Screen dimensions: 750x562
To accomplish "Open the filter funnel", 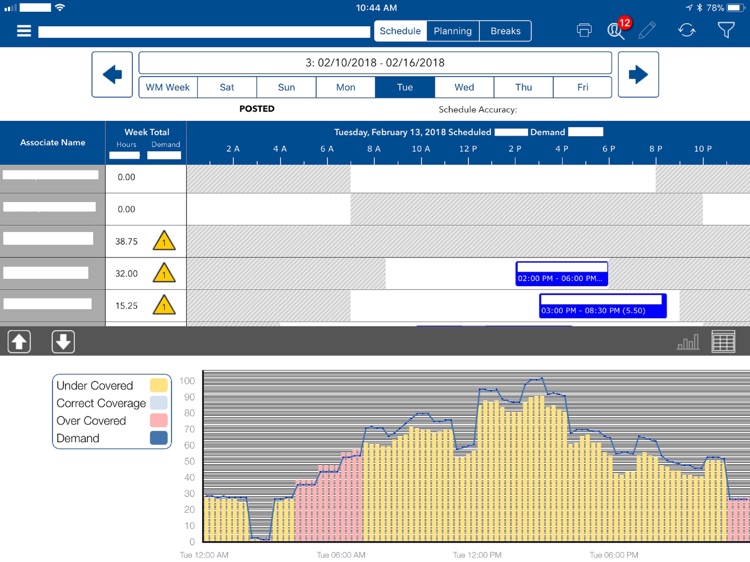I will point(726,31).
